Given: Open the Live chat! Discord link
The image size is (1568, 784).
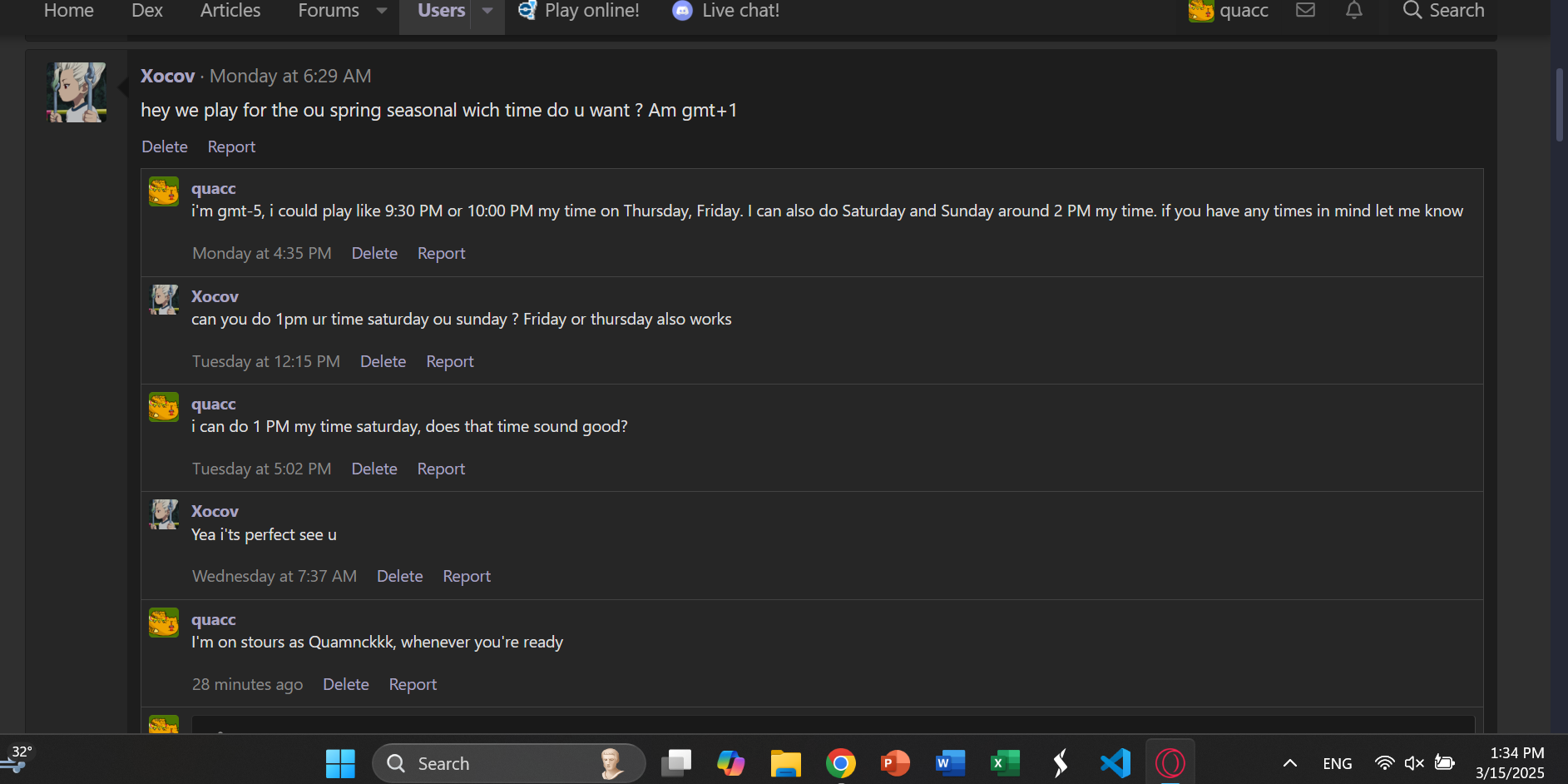Looking at the screenshot, I should point(726,11).
